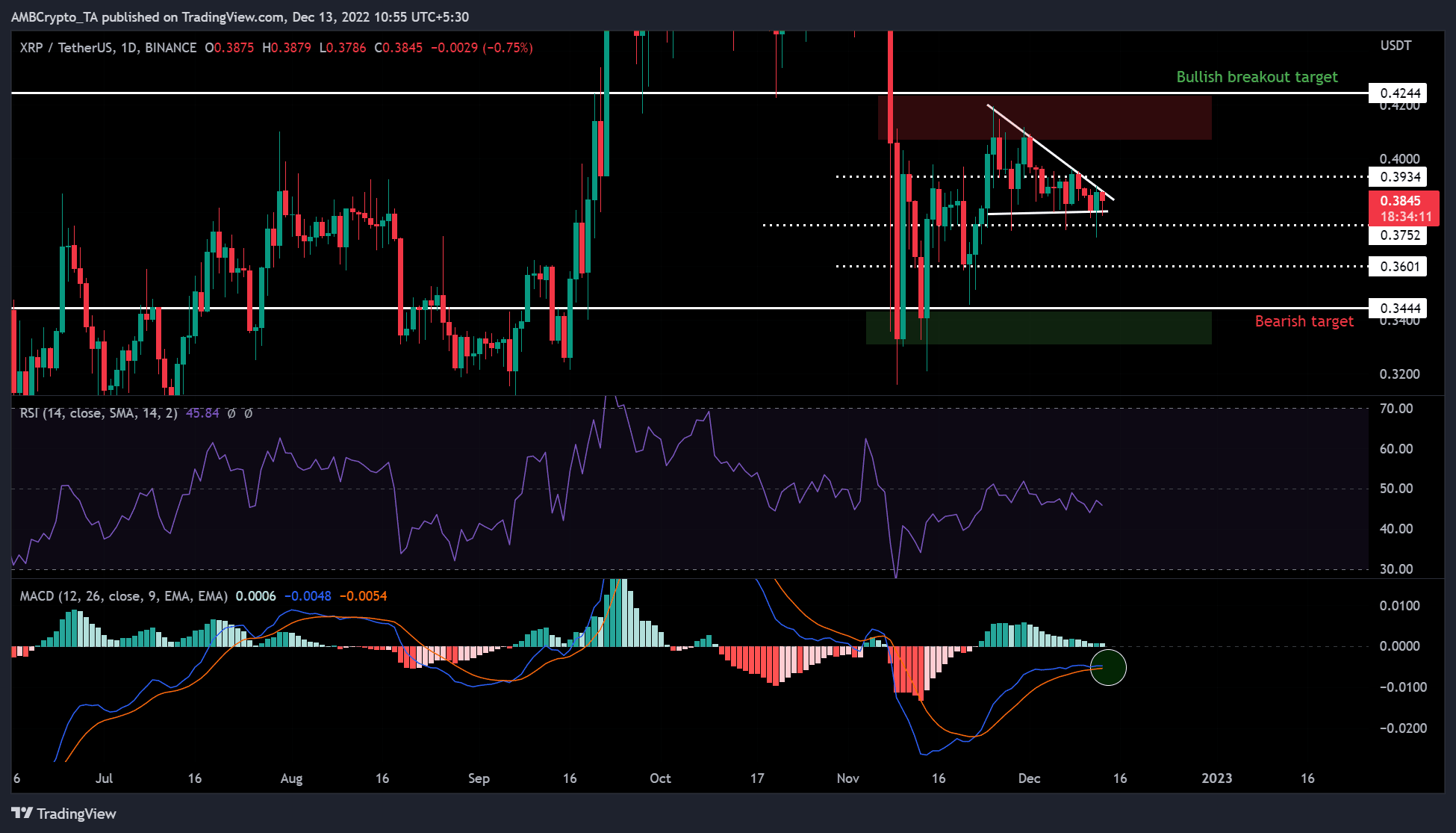This screenshot has height=833, width=1456.
Task: Click the '2023' label on time axis
Action: (1216, 778)
